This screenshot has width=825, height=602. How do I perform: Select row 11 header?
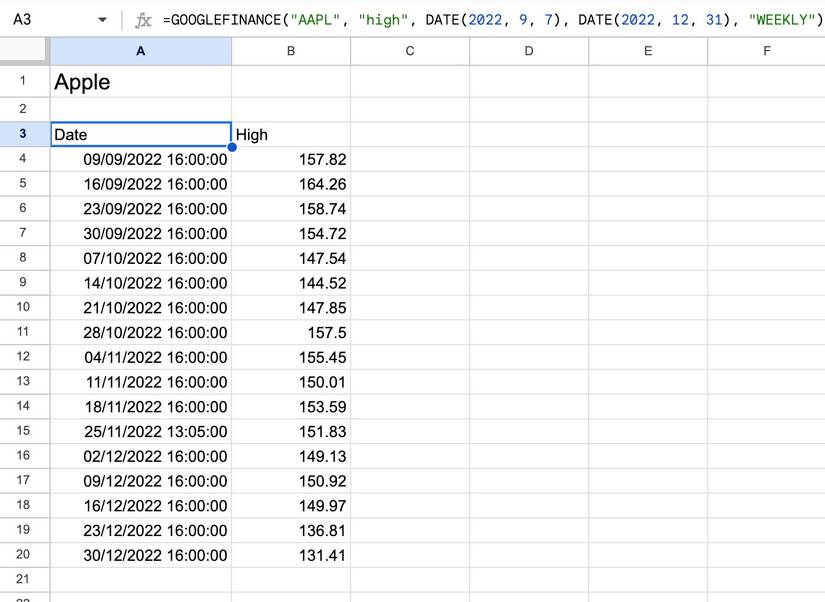(24, 332)
